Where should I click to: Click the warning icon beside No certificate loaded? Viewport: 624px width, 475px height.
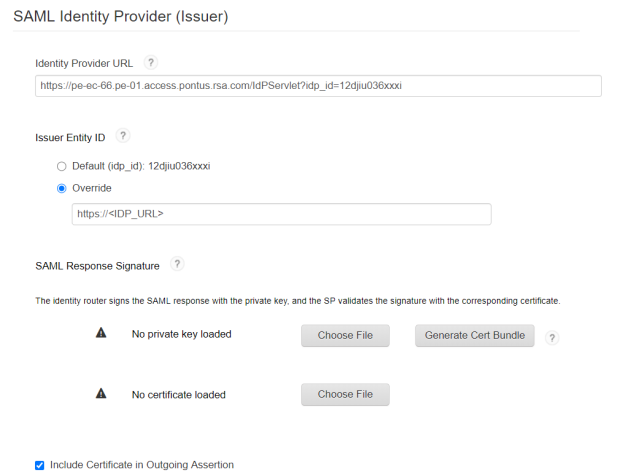point(100,394)
